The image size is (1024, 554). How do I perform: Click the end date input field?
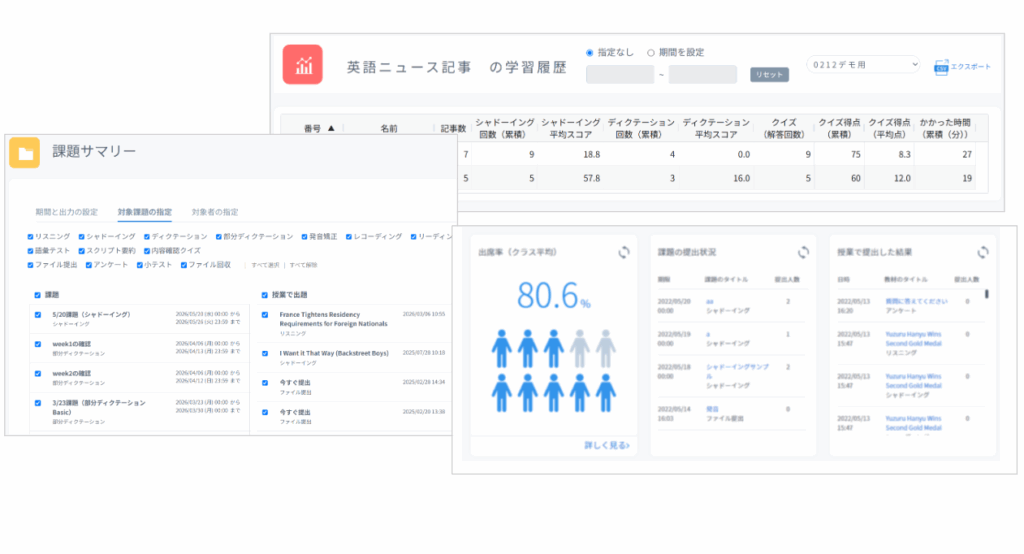pos(703,74)
